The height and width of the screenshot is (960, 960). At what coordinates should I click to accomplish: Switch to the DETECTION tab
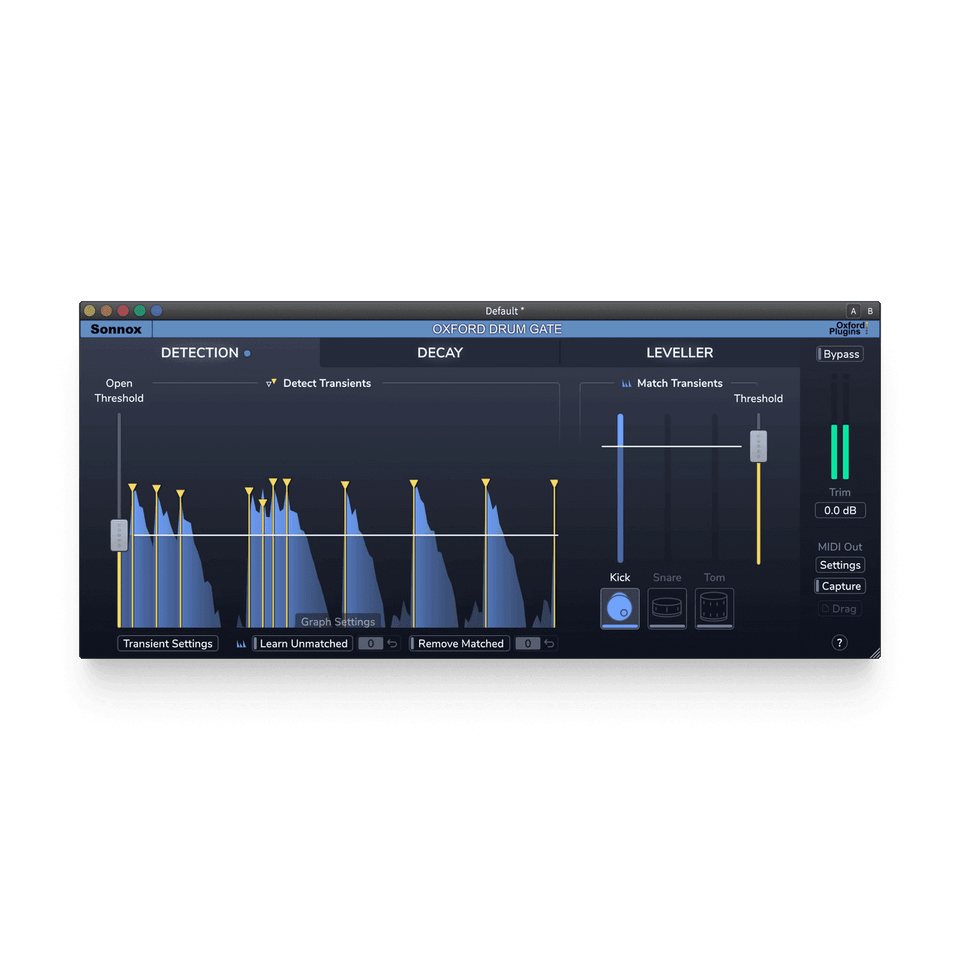pos(200,353)
